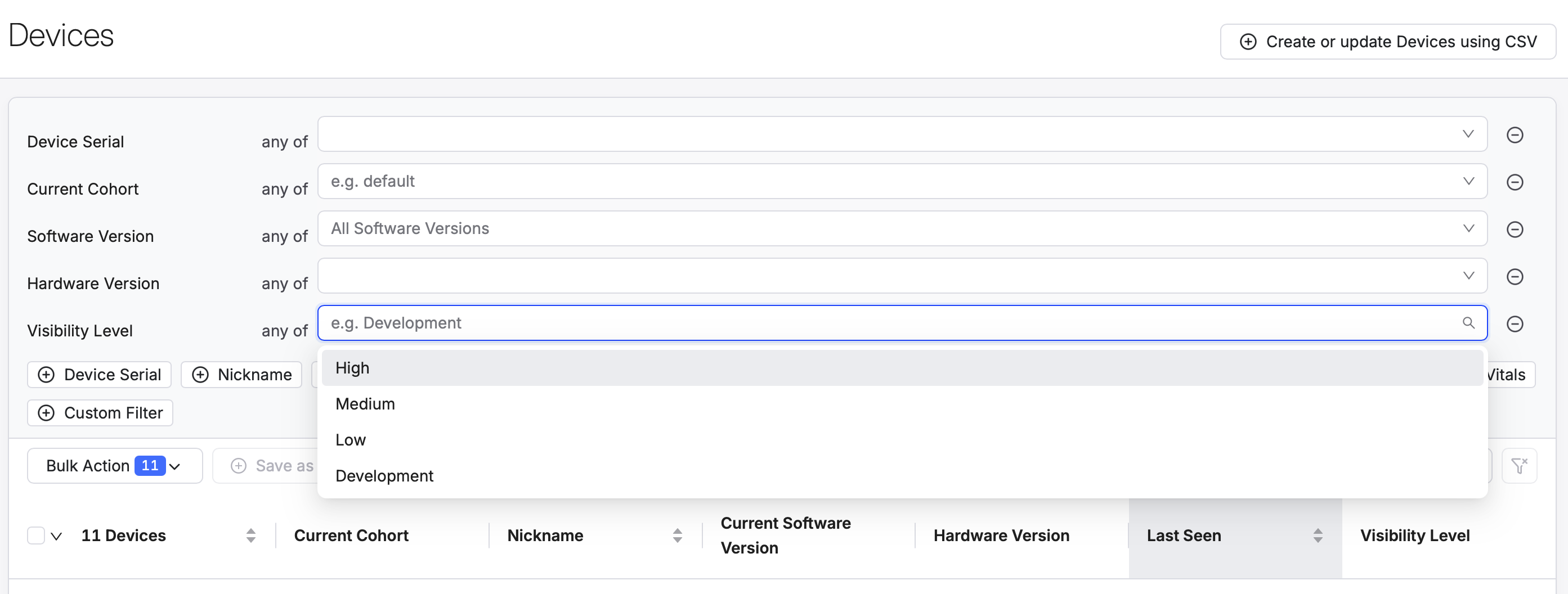Sort devices by the Nickname column
The height and width of the screenshot is (594, 1568).
[677, 535]
